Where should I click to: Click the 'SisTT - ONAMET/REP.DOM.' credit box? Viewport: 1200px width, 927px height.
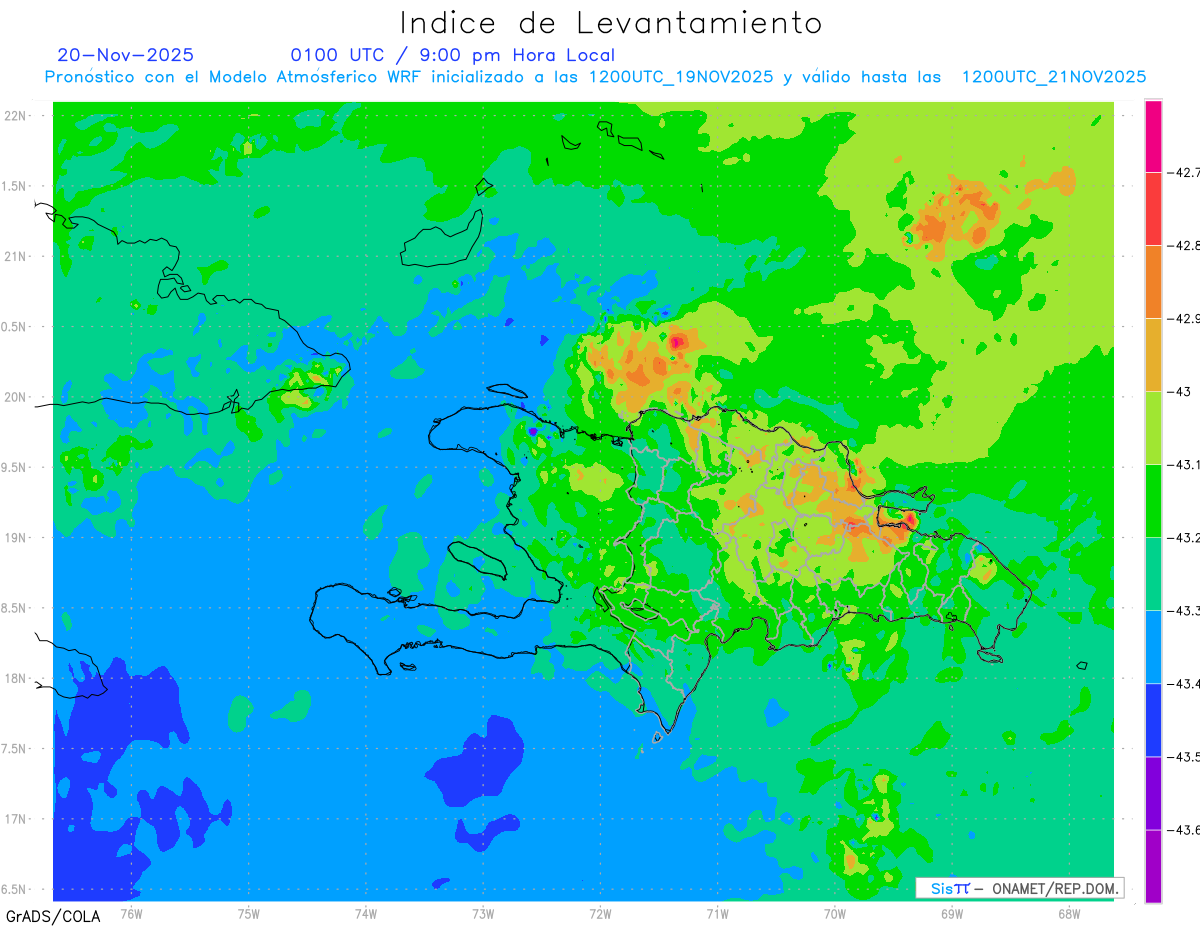pos(1020,888)
